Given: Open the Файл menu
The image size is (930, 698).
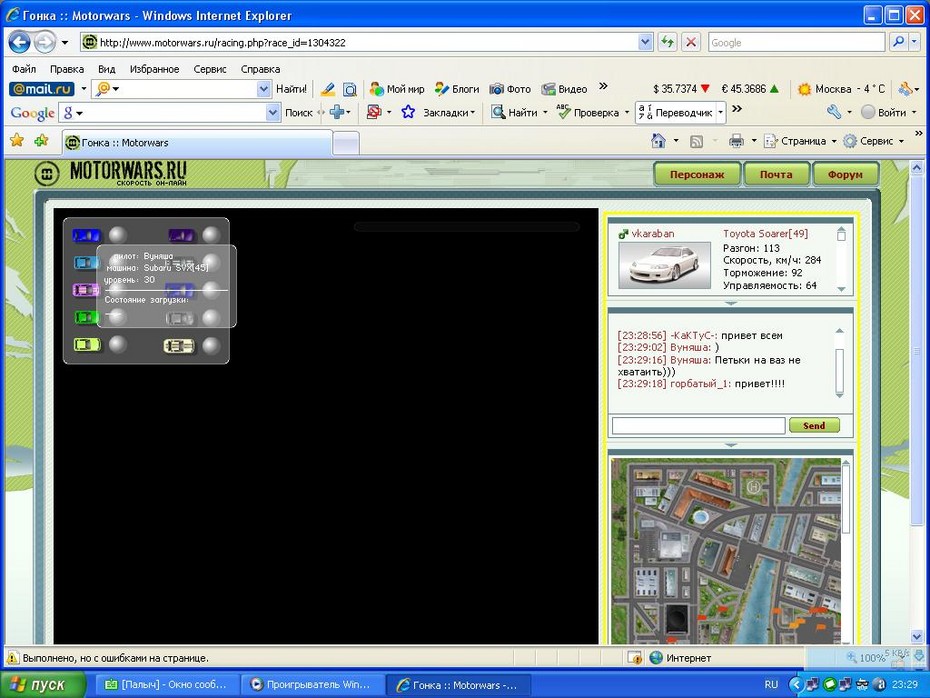Looking at the screenshot, I should coord(24,69).
